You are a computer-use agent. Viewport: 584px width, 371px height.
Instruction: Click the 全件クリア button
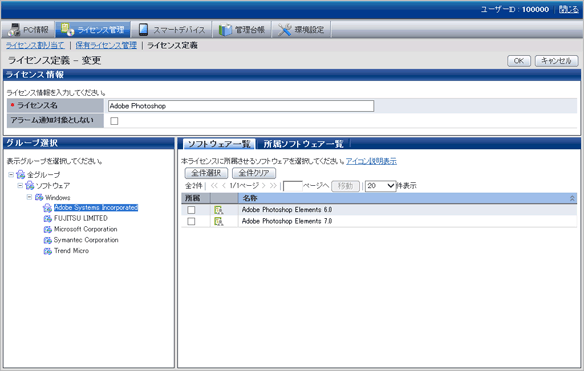254,173
